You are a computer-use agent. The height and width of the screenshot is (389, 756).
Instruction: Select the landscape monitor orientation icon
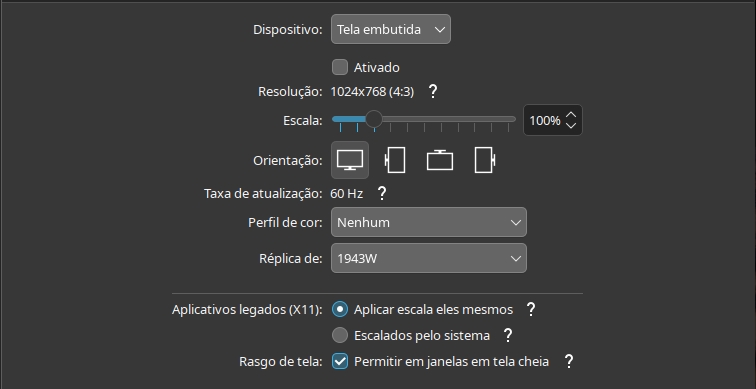coord(350,160)
